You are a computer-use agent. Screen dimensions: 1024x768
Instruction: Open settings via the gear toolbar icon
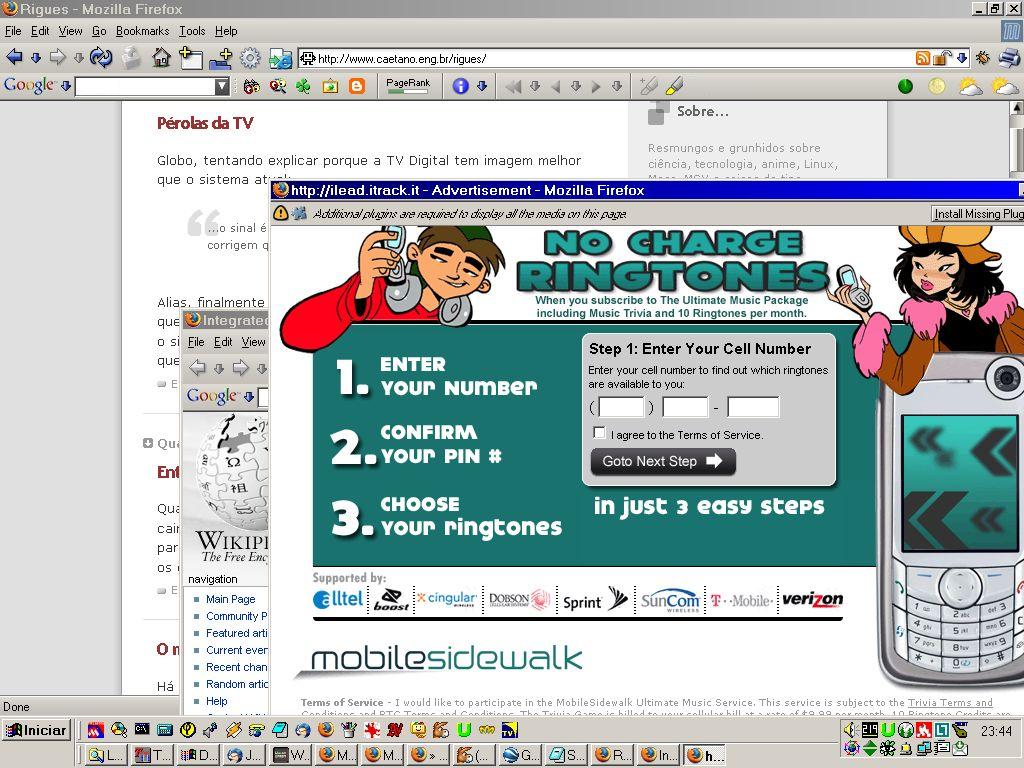pyautogui.click(x=249, y=58)
